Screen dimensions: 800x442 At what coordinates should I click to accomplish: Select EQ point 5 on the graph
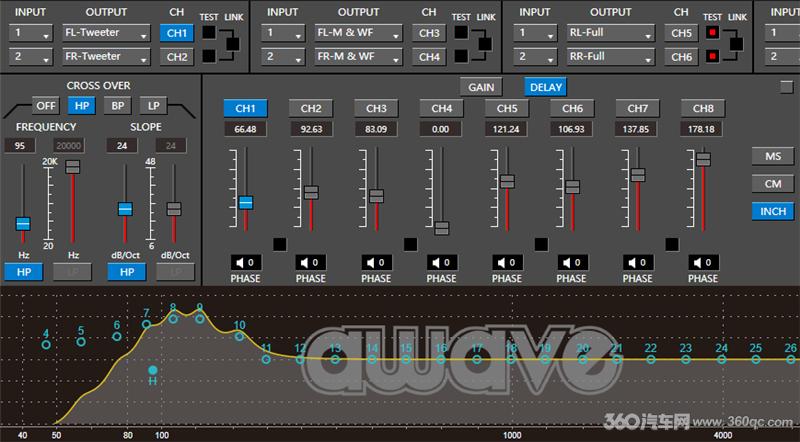tap(81, 341)
